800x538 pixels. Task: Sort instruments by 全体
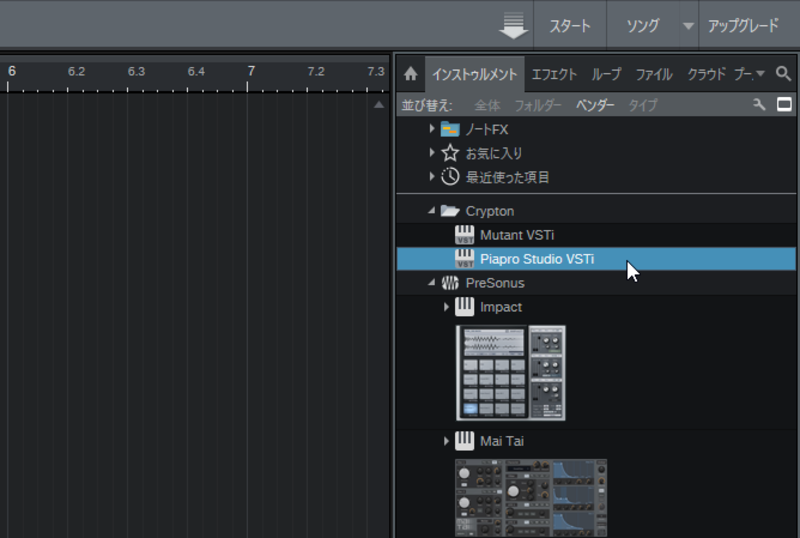pos(487,106)
